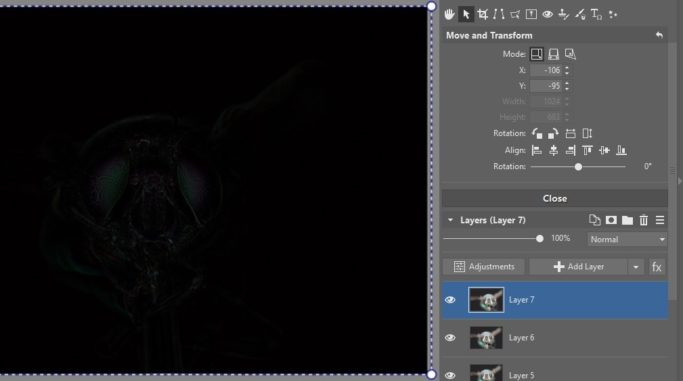Click the red-eye correction tool icon
This screenshot has width=683, height=381.
click(548, 14)
